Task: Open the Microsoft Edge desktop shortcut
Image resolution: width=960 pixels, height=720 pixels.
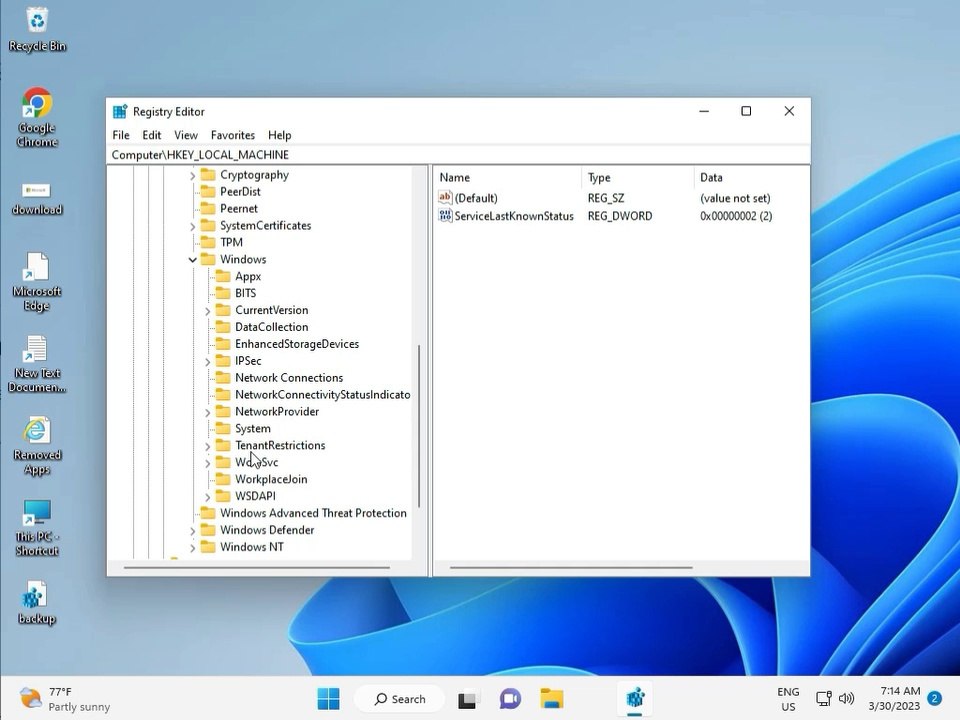Action: [x=37, y=282]
